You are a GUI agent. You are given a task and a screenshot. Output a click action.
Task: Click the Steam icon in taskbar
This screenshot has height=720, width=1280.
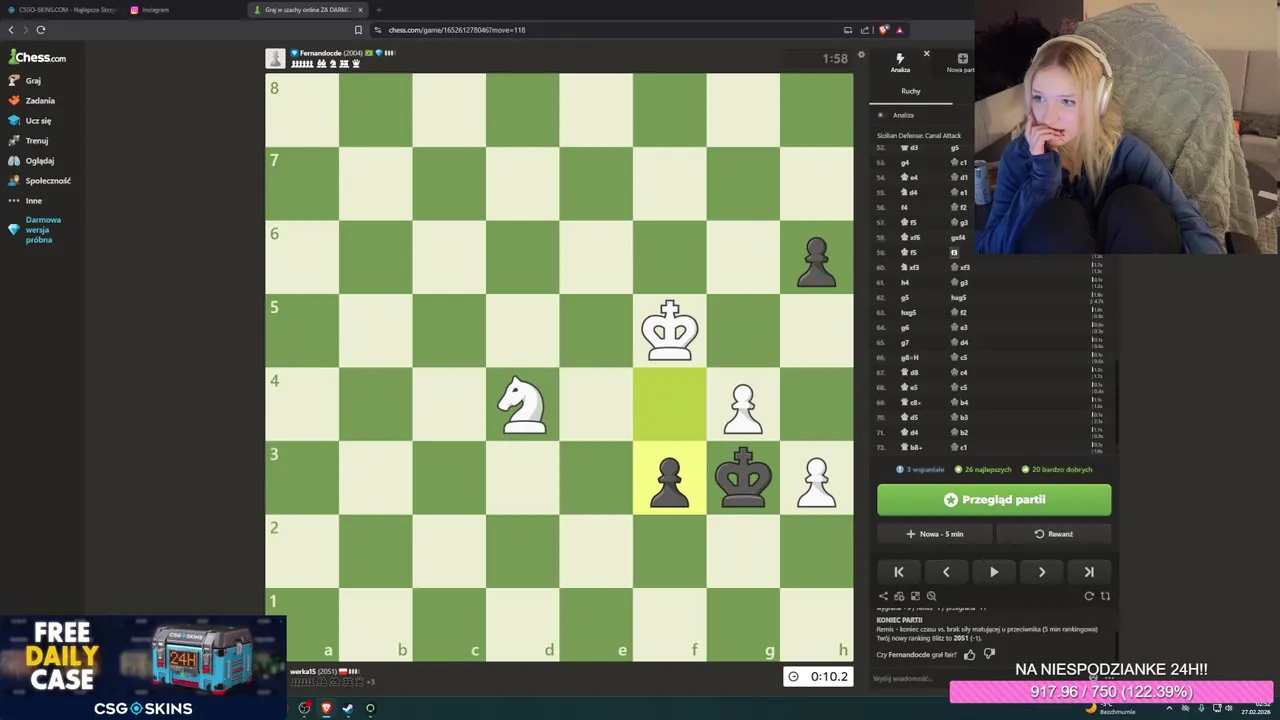tap(347, 708)
